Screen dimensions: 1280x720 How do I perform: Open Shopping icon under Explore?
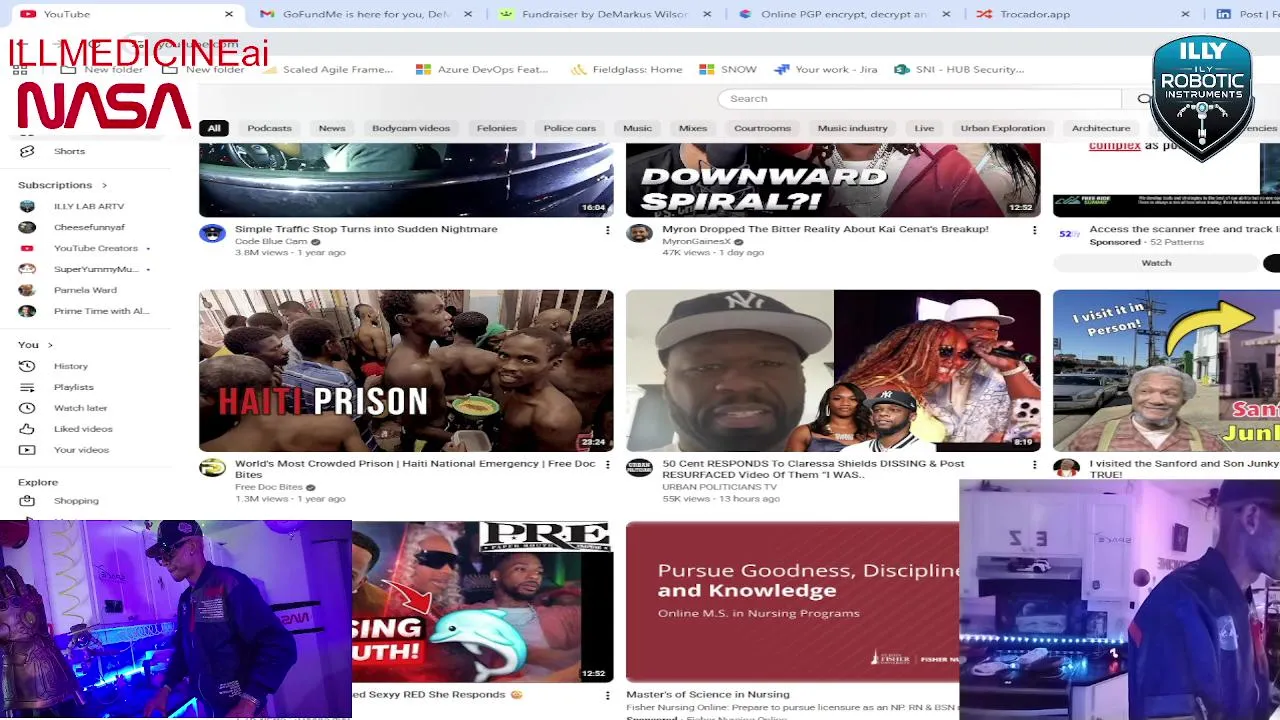click(27, 501)
